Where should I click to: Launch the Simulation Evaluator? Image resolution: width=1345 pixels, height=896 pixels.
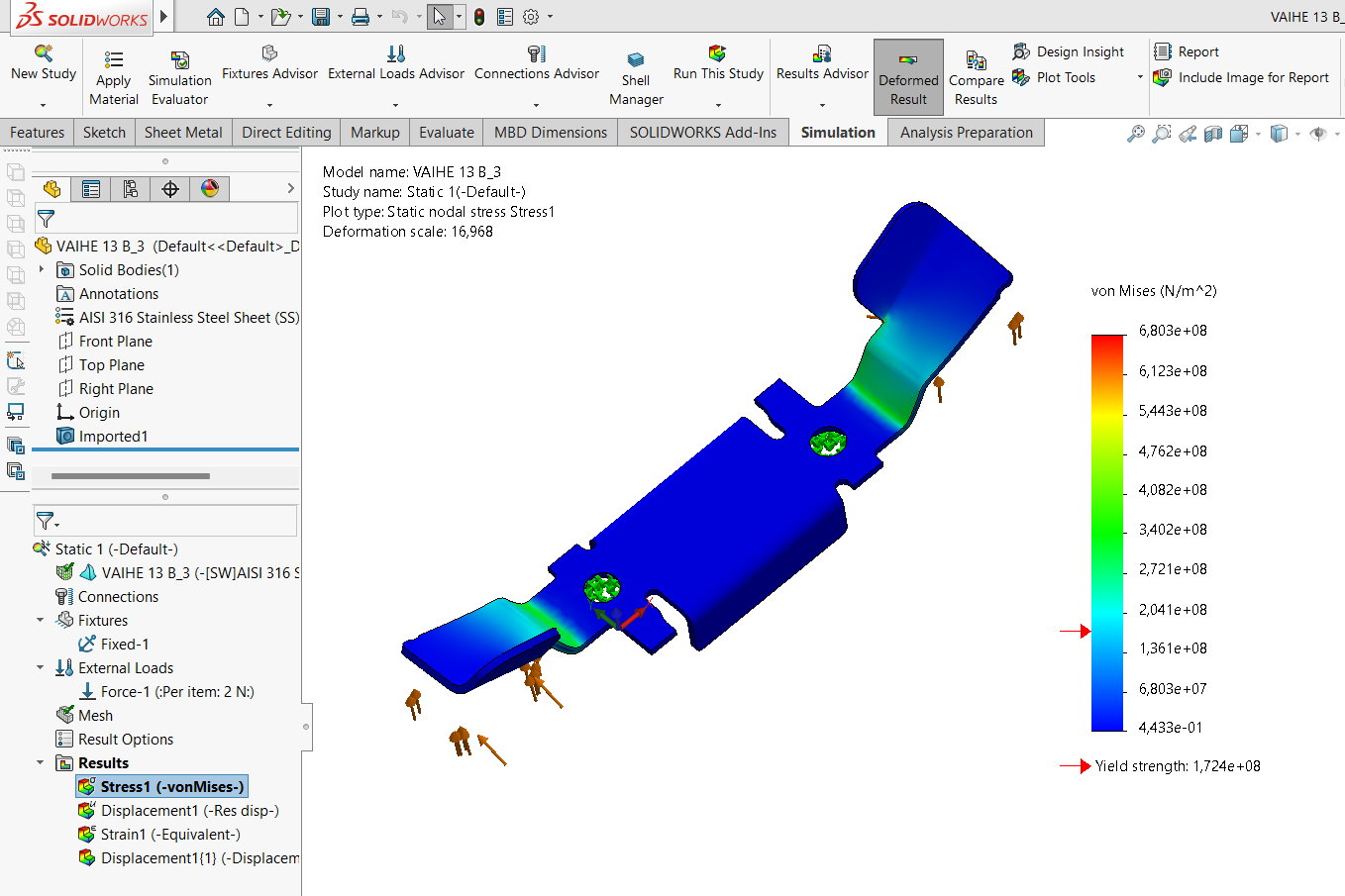point(179,60)
